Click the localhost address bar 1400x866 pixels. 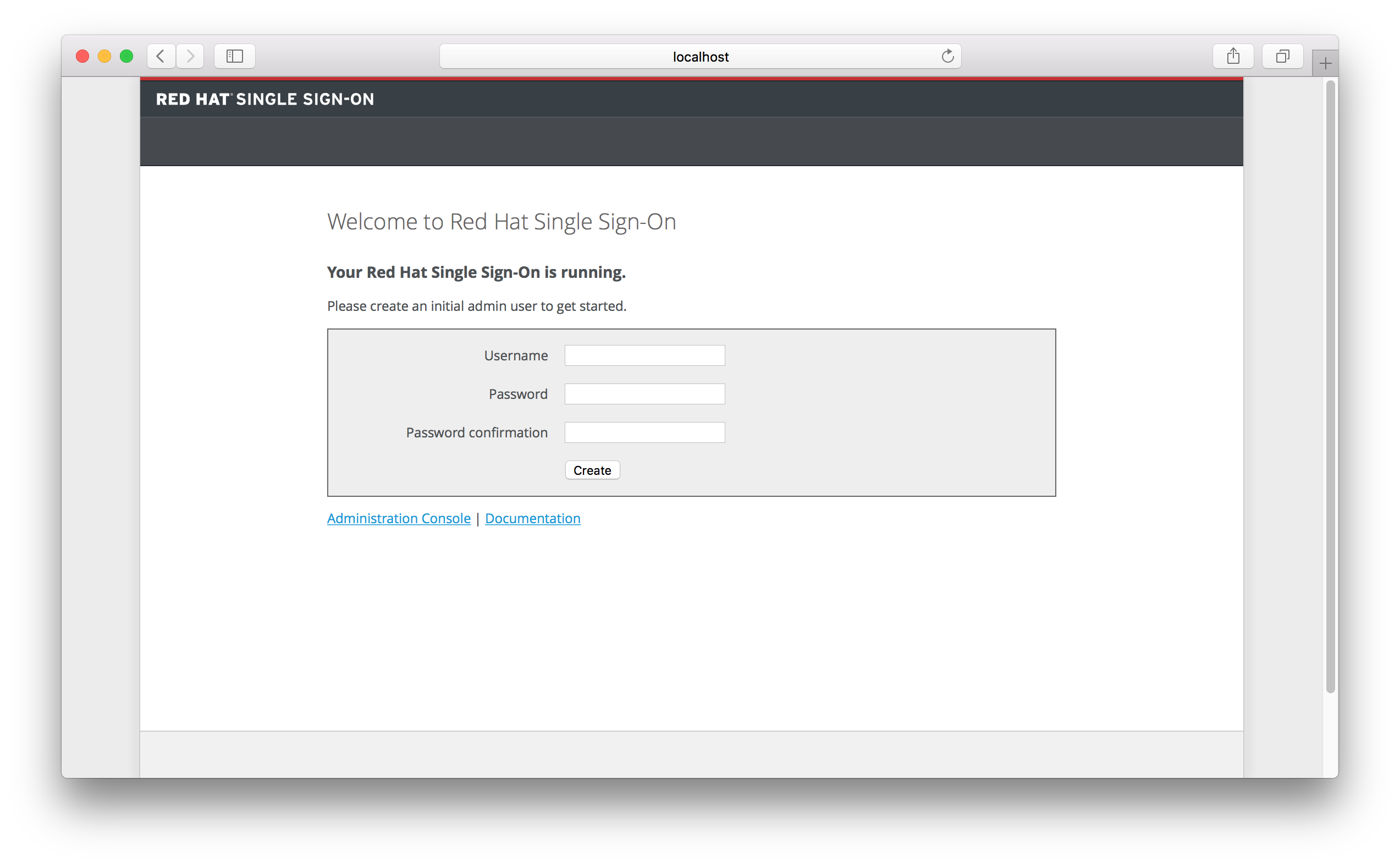[700, 56]
